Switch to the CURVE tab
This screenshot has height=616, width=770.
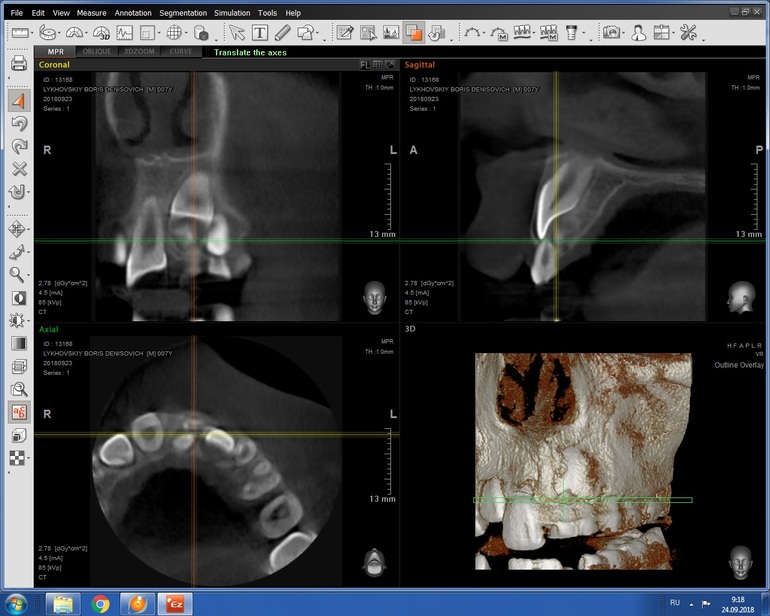(179, 51)
